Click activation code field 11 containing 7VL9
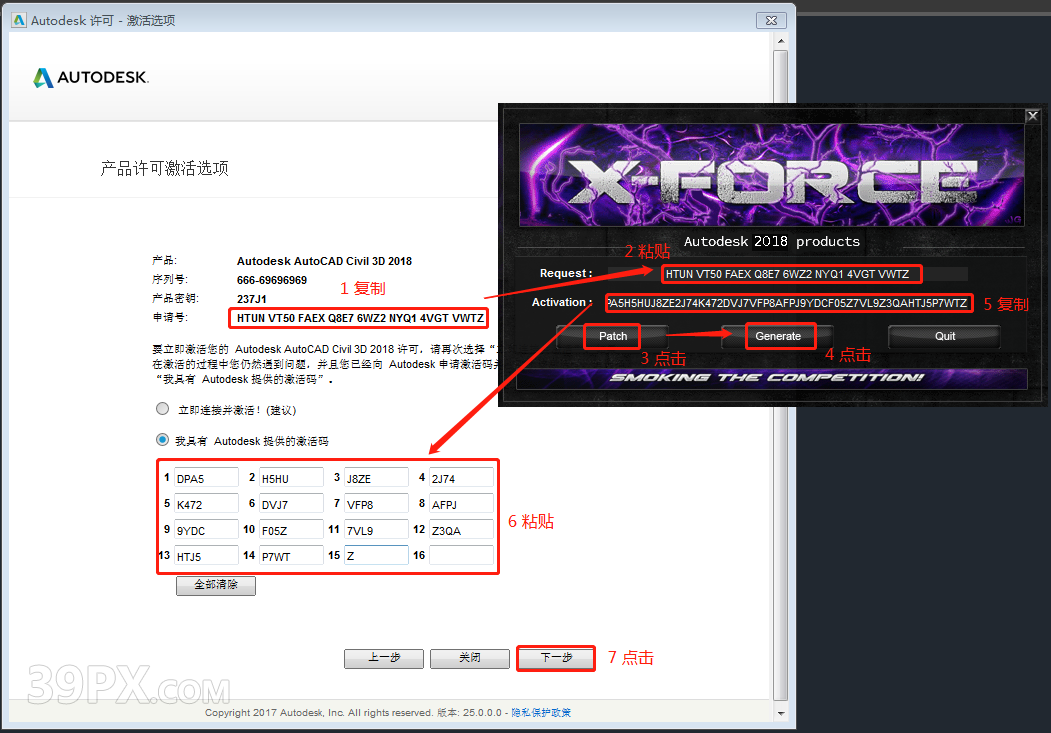The width and height of the screenshot is (1051, 733). click(376, 529)
